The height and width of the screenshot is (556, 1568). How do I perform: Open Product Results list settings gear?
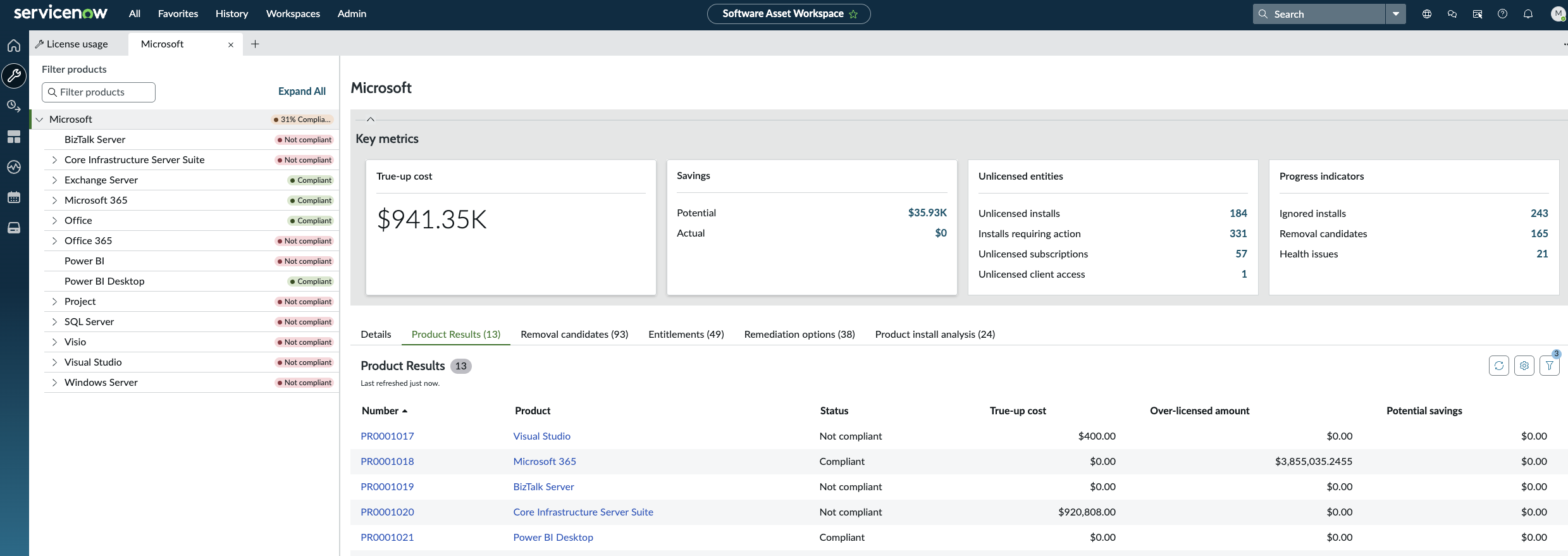[x=1524, y=366]
